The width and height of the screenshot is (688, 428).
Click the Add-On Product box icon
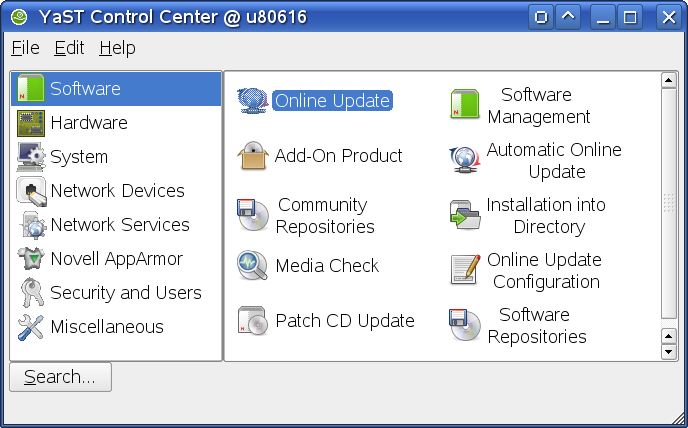coord(252,155)
